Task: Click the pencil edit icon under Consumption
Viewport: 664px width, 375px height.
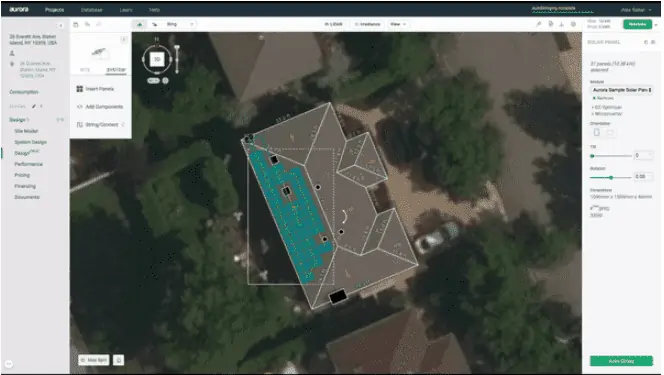Action: (34, 106)
